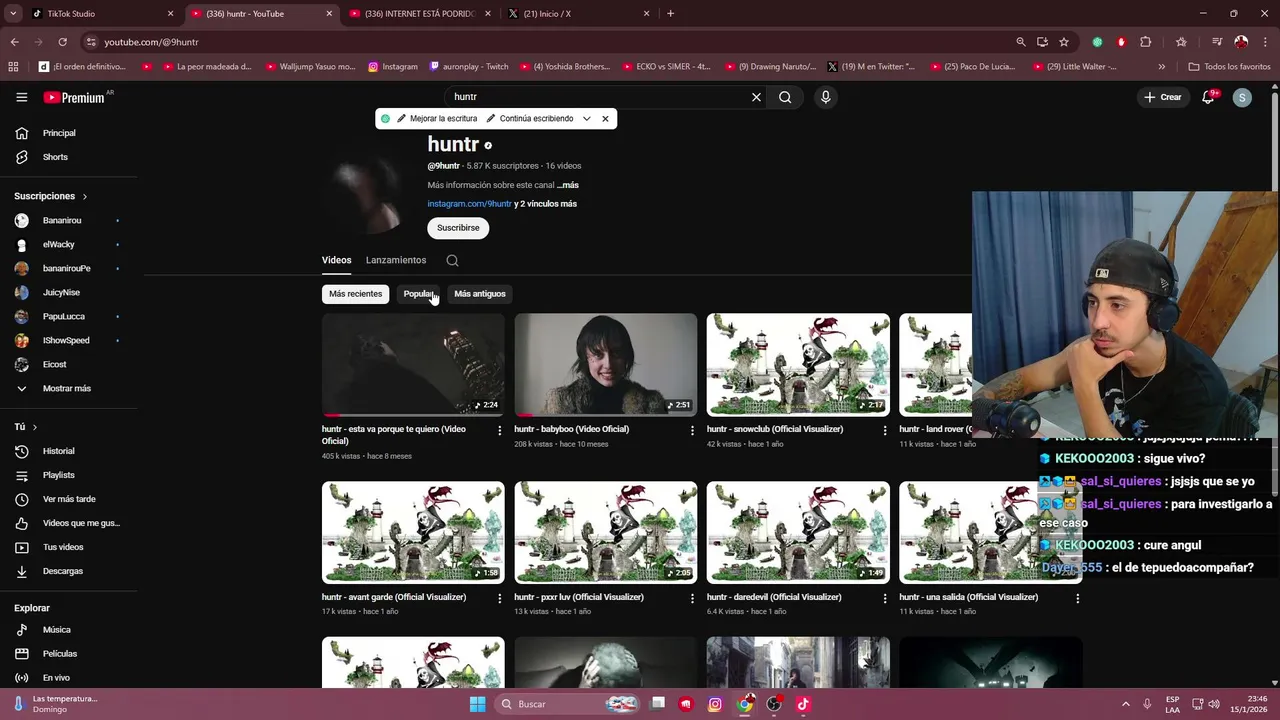Search within the huntr channel
This screenshot has width=1280, height=720.
(452, 260)
